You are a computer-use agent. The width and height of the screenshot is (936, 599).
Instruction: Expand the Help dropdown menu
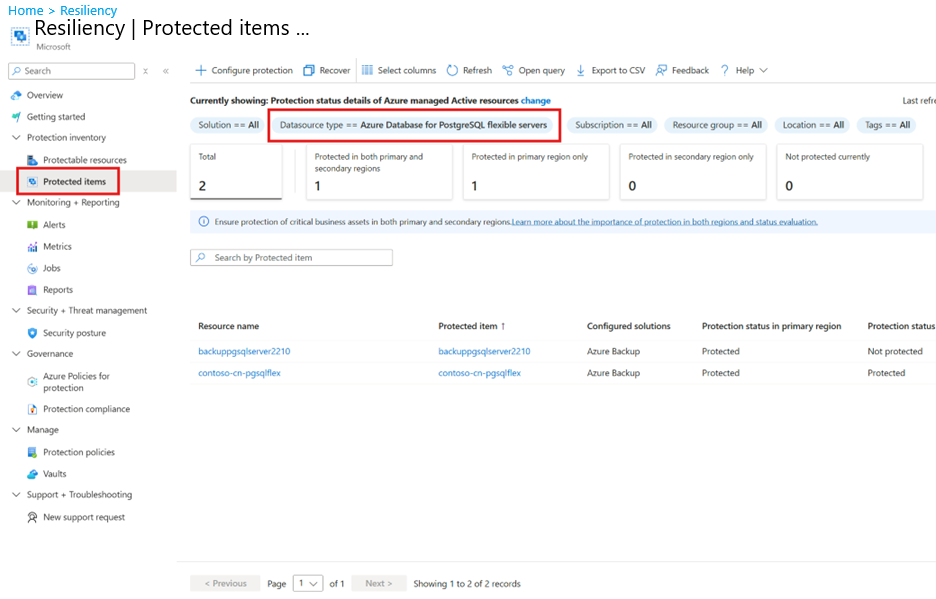763,71
